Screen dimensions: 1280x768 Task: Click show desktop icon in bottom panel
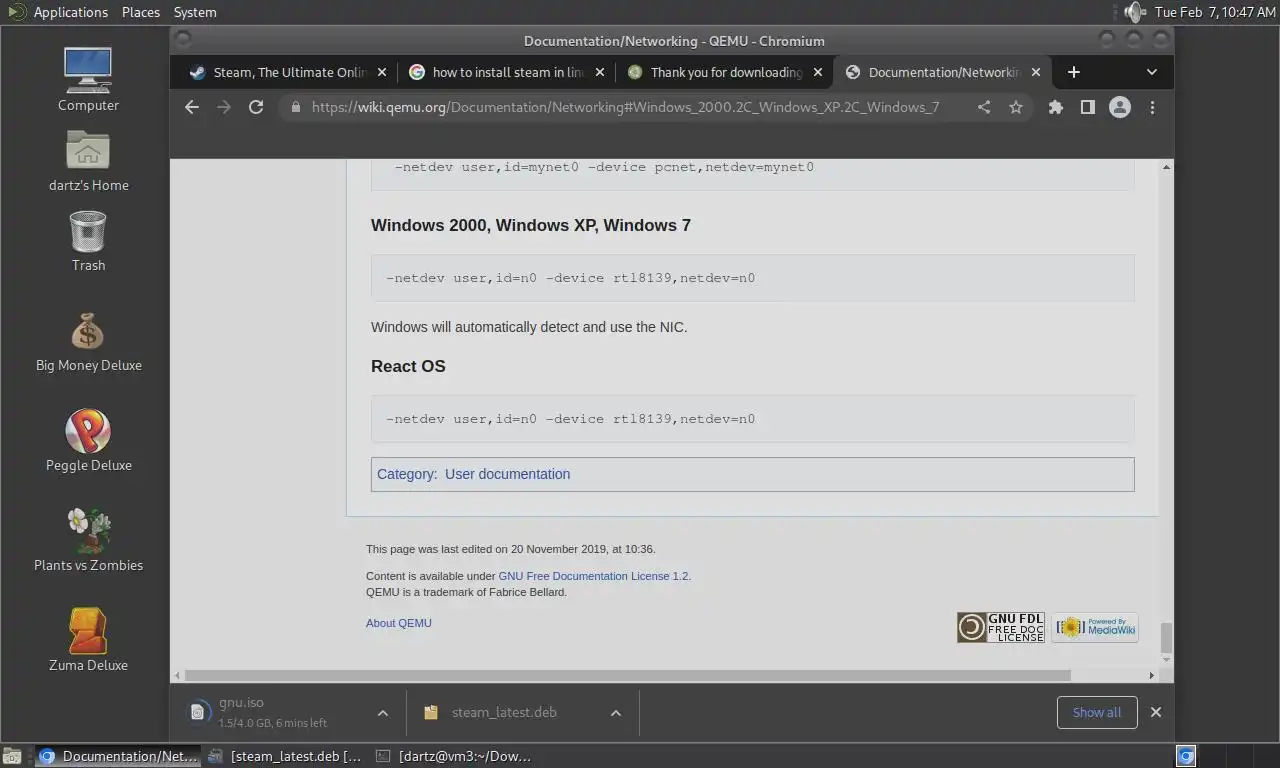[x=12, y=756]
